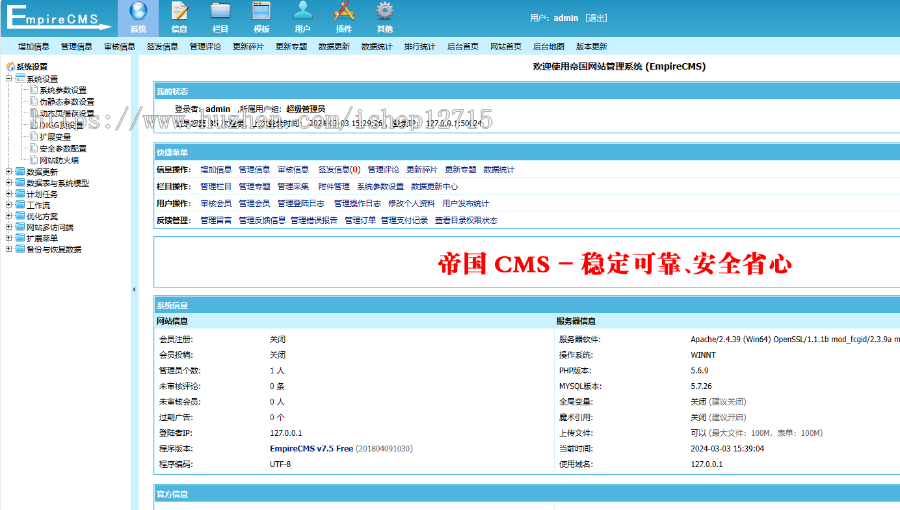Expand the 备份与恢复数据 tree node

coord(9,249)
